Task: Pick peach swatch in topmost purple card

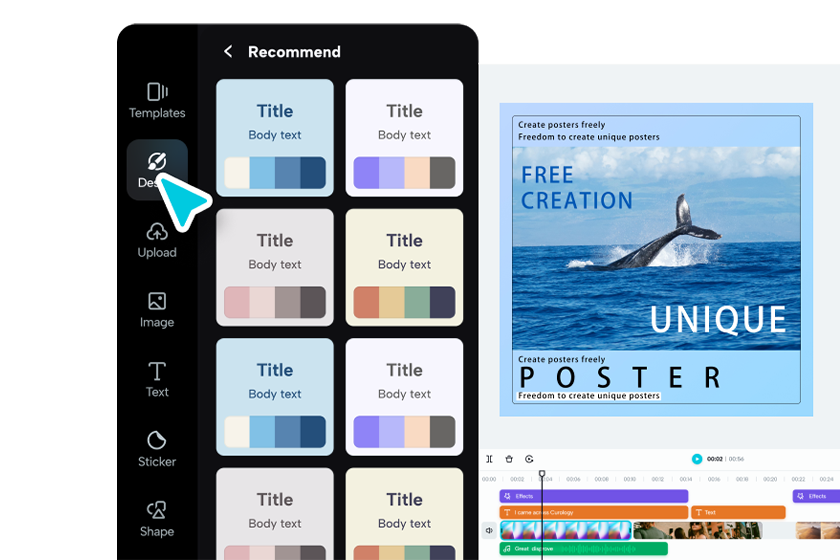Action: (417, 173)
